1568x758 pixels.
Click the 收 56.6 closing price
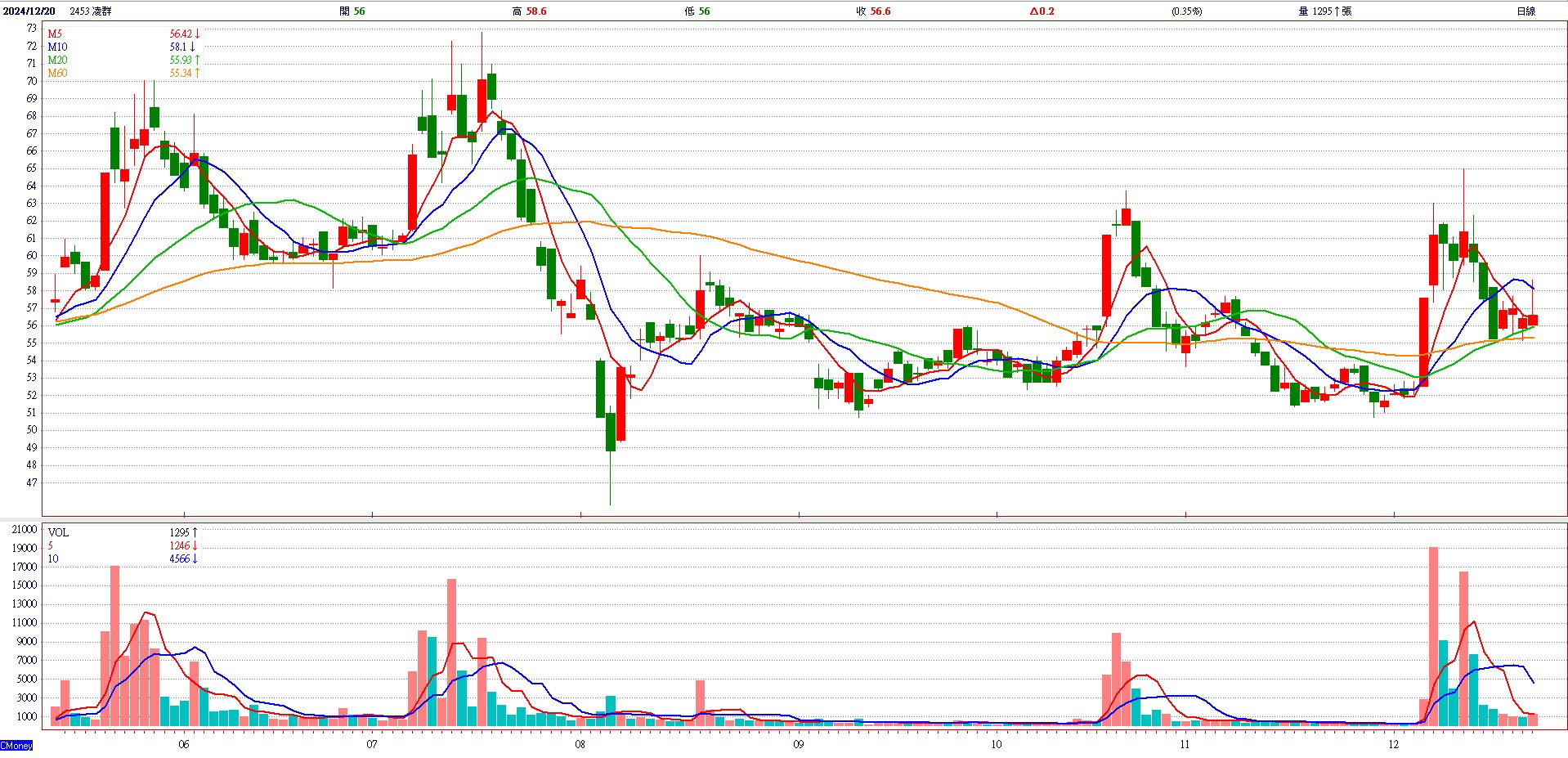[873, 11]
